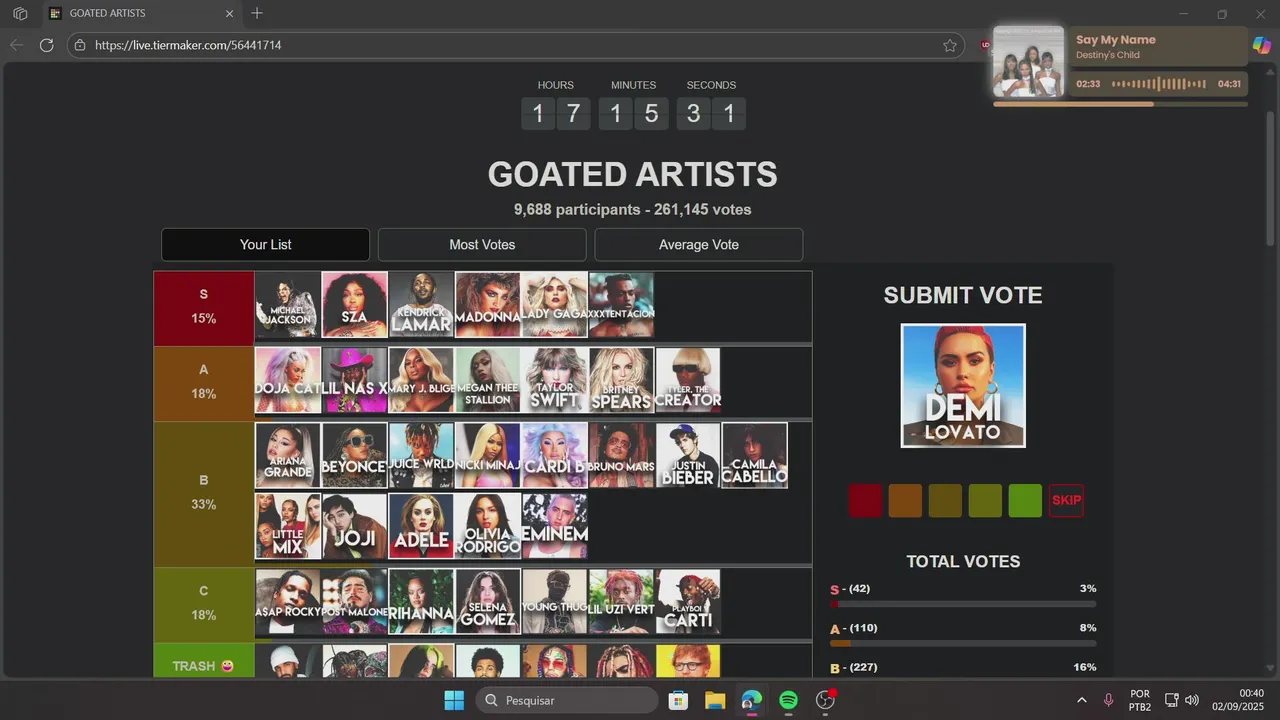Select the XXXTentacion tile
1280x720 pixels.
pyautogui.click(x=621, y=305)
